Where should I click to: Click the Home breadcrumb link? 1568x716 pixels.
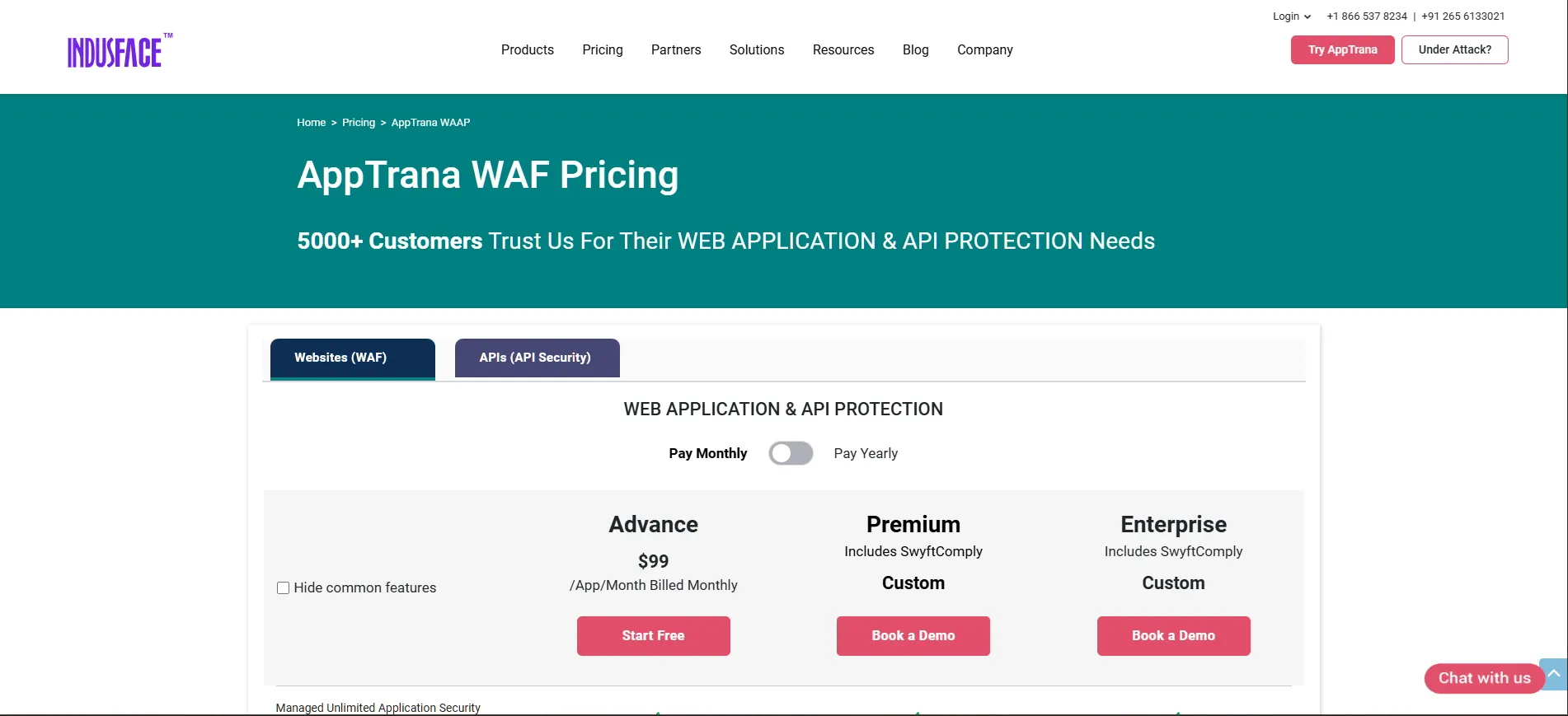pos(312,123)
